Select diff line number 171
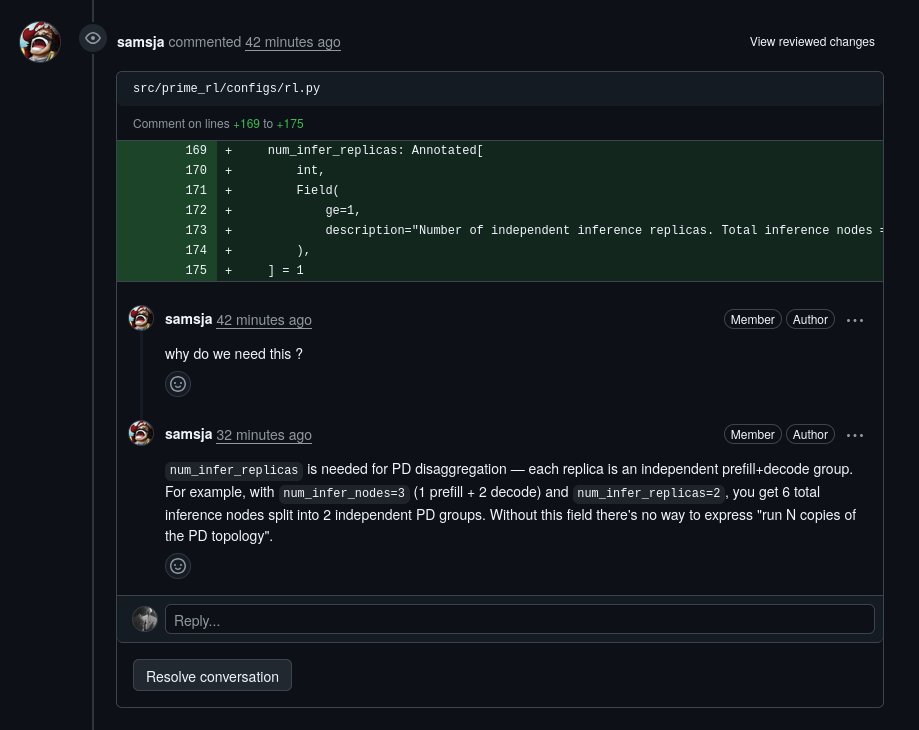The height and width of the screenshot is (730, 919). click(196, 190)
